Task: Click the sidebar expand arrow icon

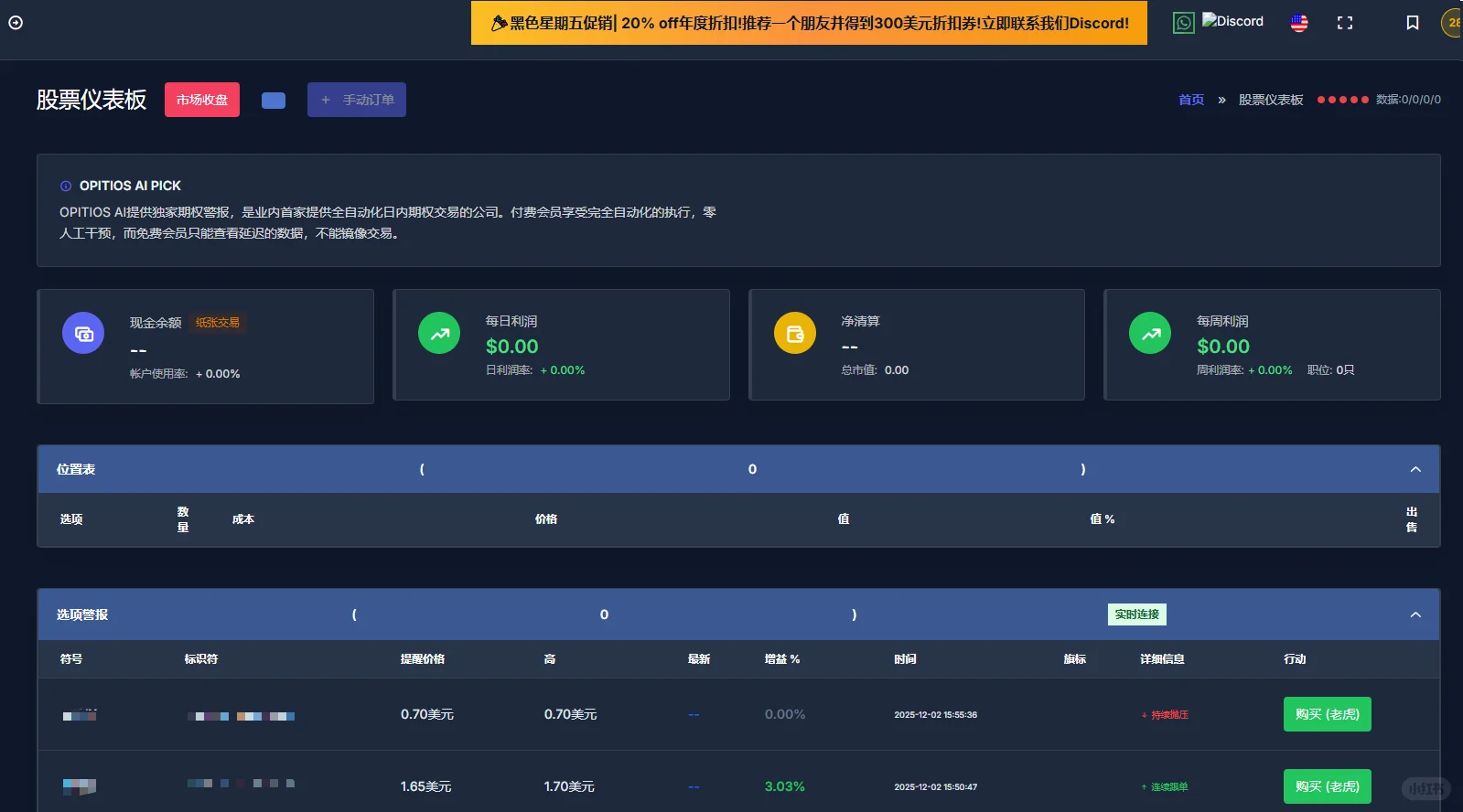Action: (x=16, y=23)
